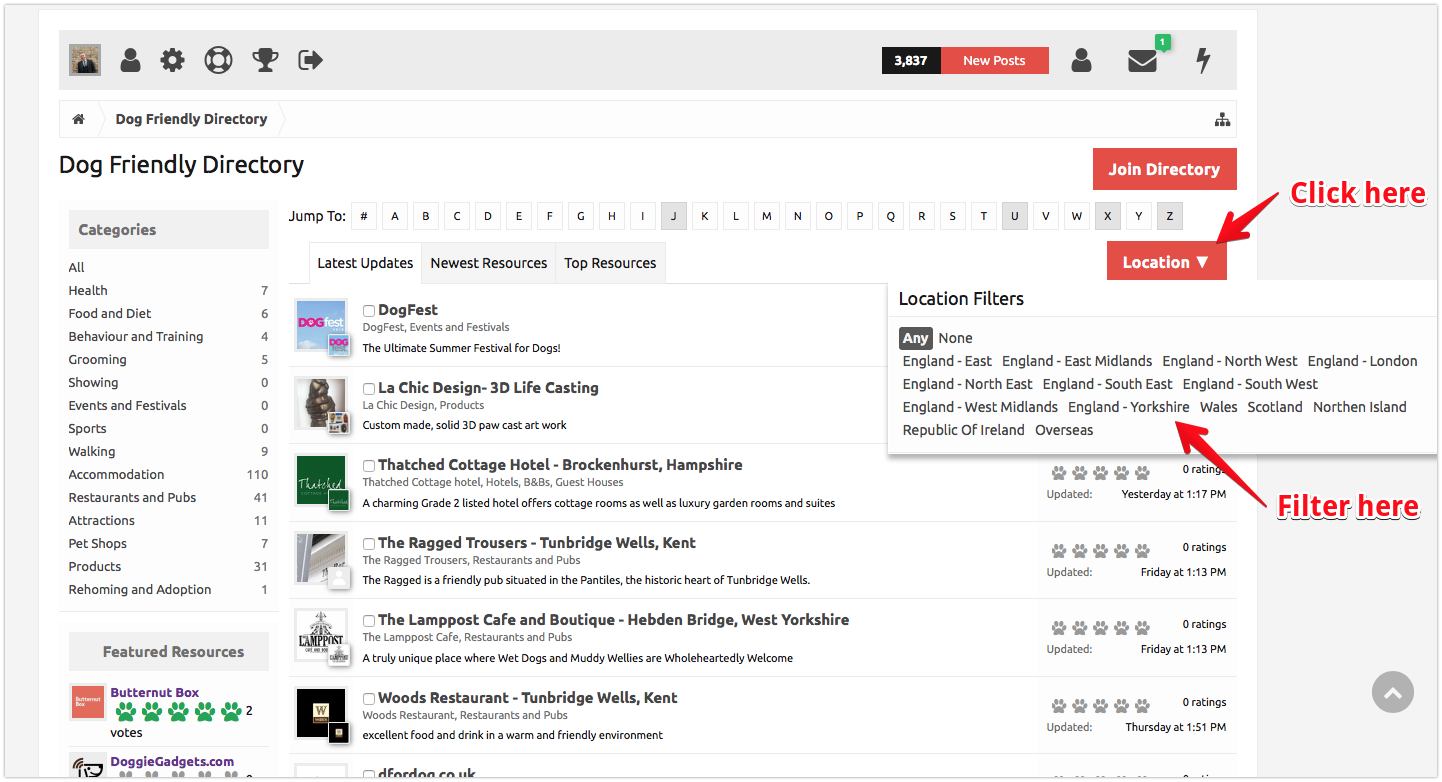The image size is (1442, 782).
Task: Select the Grooming category
Action: pyautogui.click(x=98, y=359)
